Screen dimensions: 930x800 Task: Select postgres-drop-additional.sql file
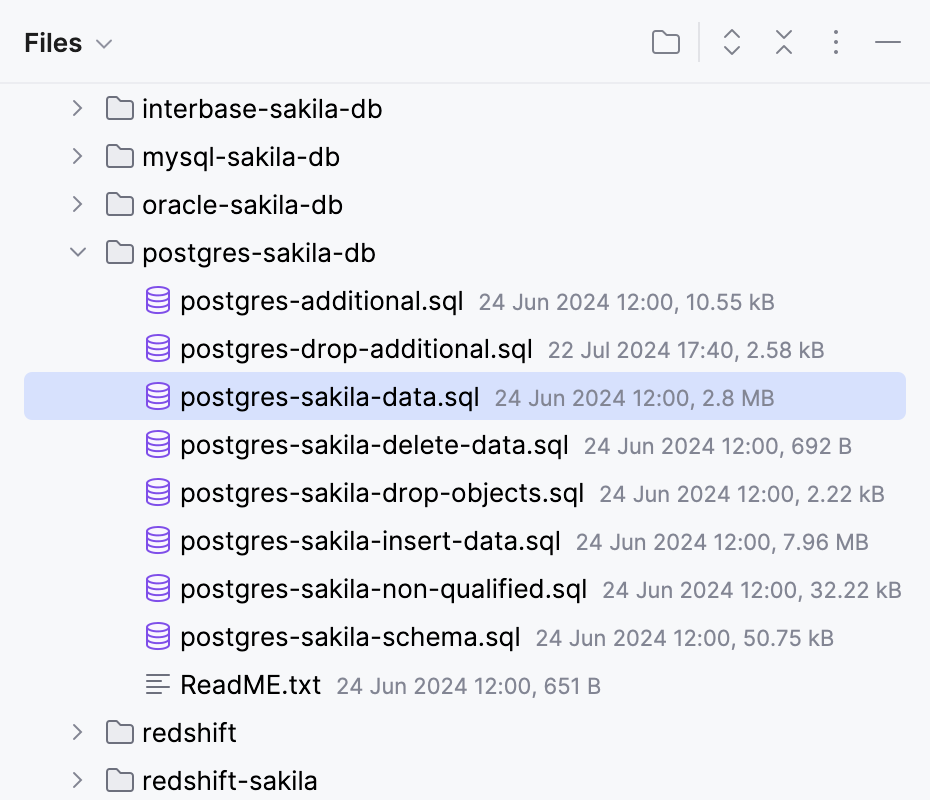[357, 349]
